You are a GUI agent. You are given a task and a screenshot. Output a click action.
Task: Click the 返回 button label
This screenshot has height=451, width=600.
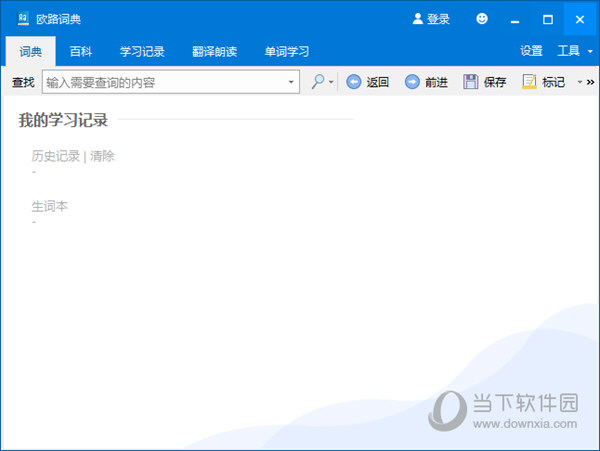click(378, 82)
